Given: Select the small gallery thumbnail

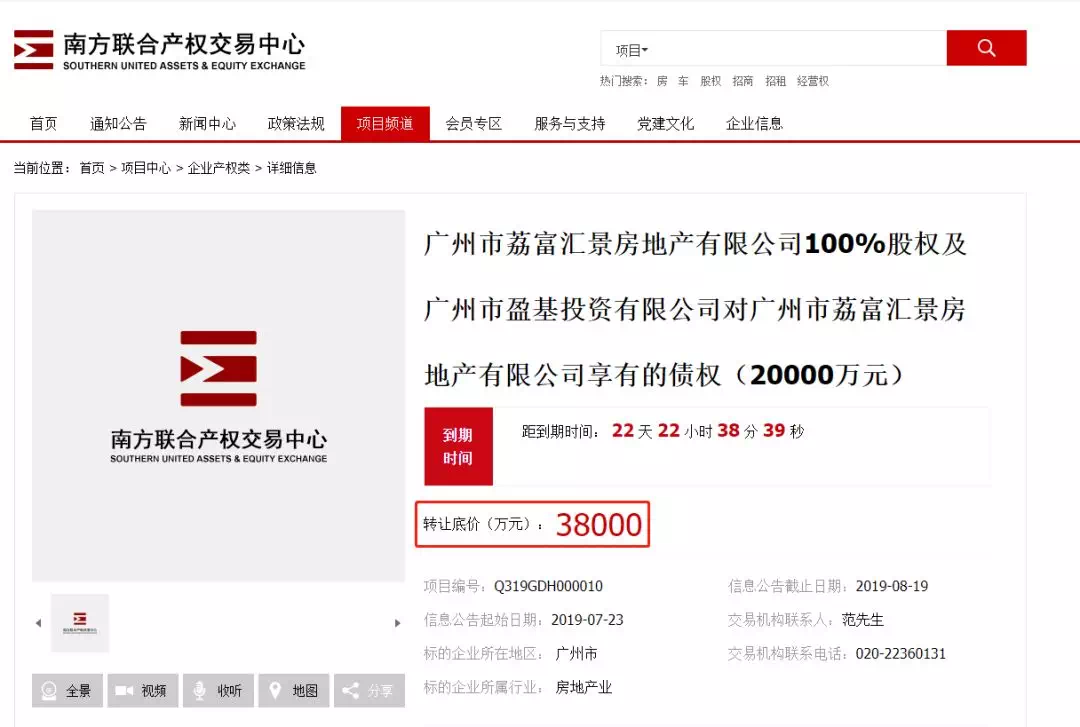Looking at the screenshot, I should point(80,623).
